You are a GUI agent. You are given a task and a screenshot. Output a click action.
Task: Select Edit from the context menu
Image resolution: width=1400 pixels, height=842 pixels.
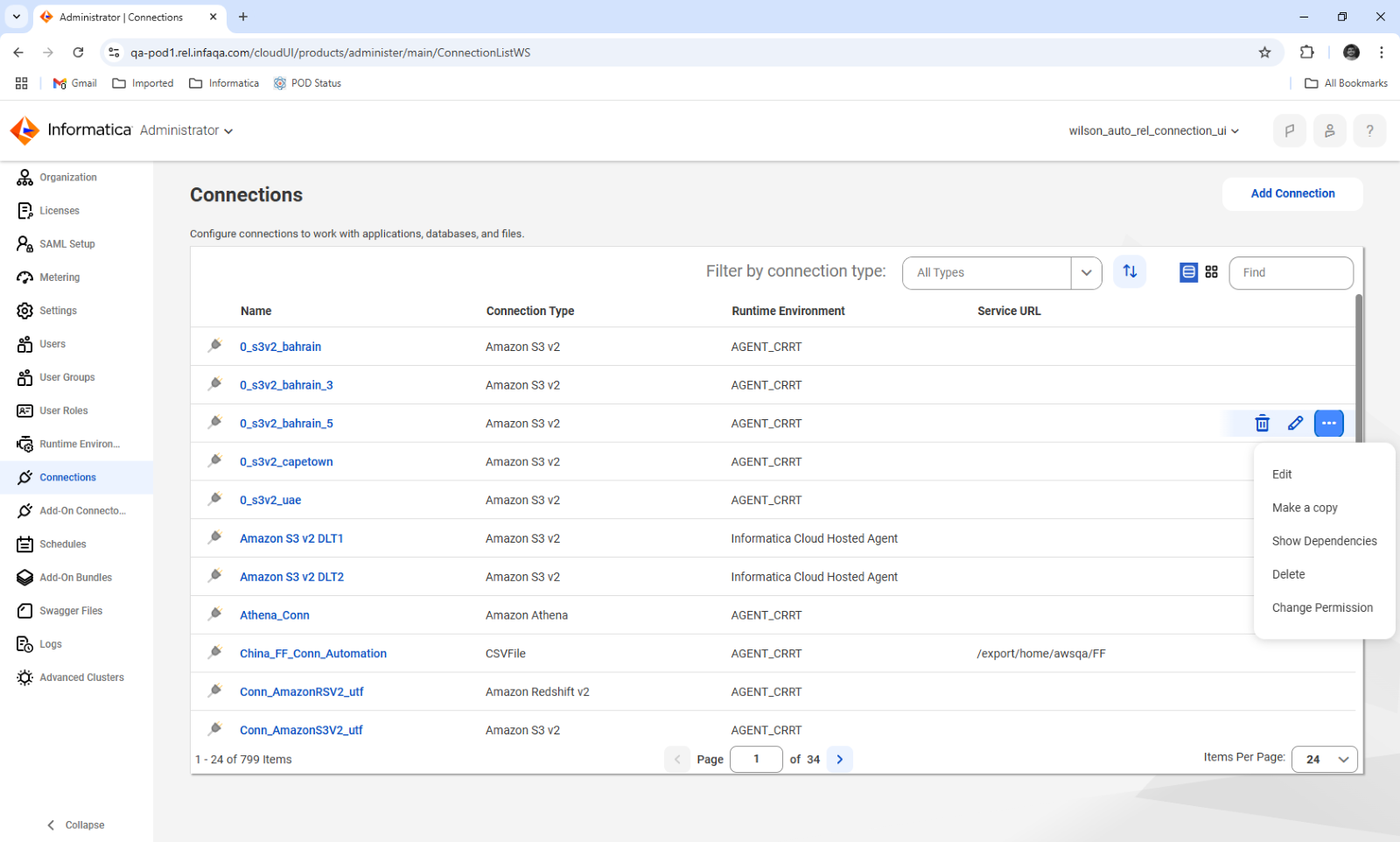[1282, 474]
